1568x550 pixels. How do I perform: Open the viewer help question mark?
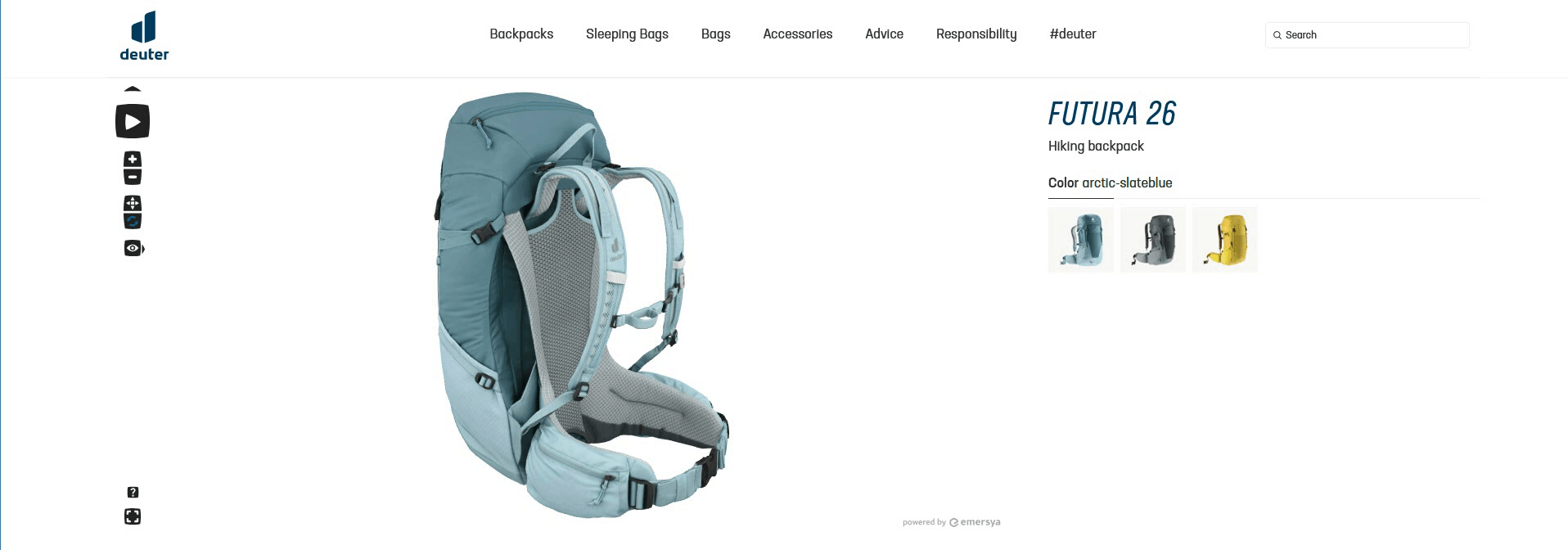tap(133, 492)
